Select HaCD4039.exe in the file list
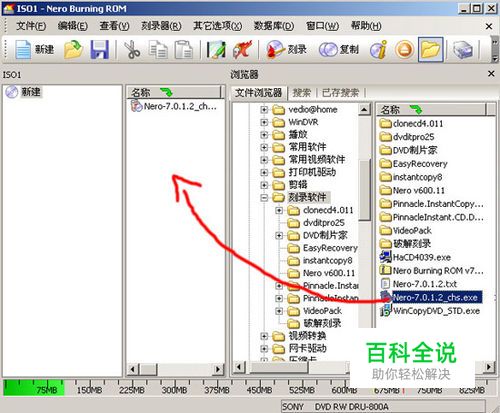Viewport: 500px width, 413px height. pyautogui.click(x=415, y=257)
